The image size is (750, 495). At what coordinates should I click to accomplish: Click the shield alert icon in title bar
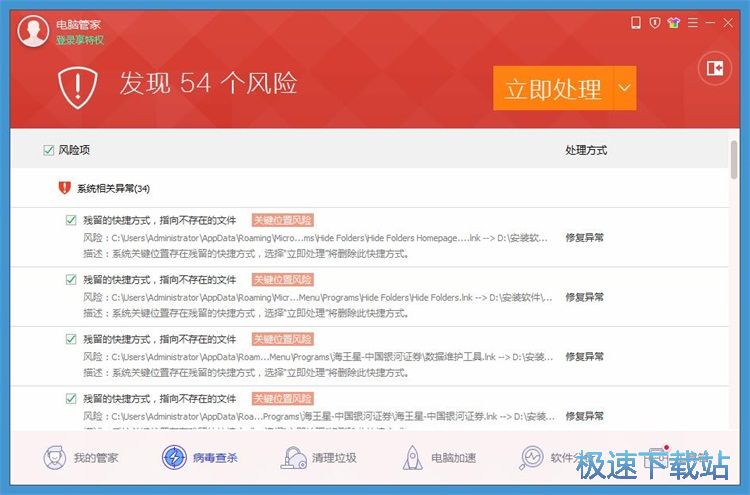655,22
